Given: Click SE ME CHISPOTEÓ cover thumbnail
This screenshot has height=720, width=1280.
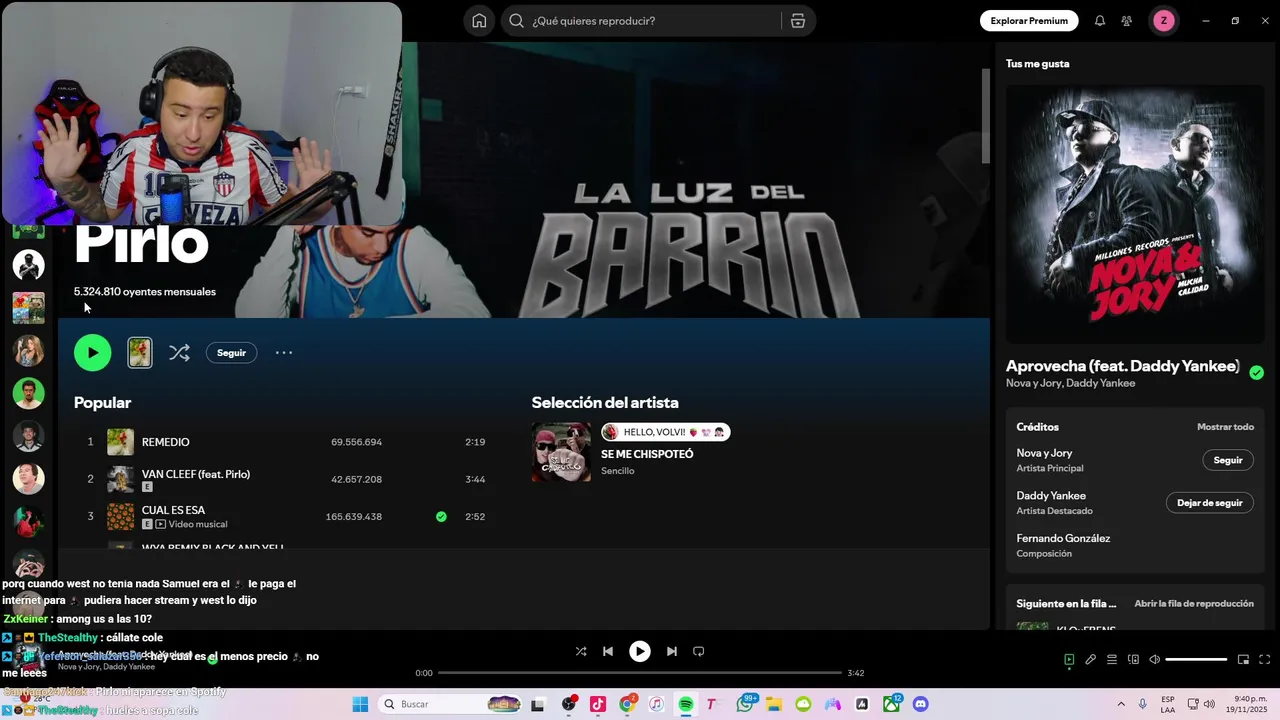Looking at the screenshot, I should (561, 452).
